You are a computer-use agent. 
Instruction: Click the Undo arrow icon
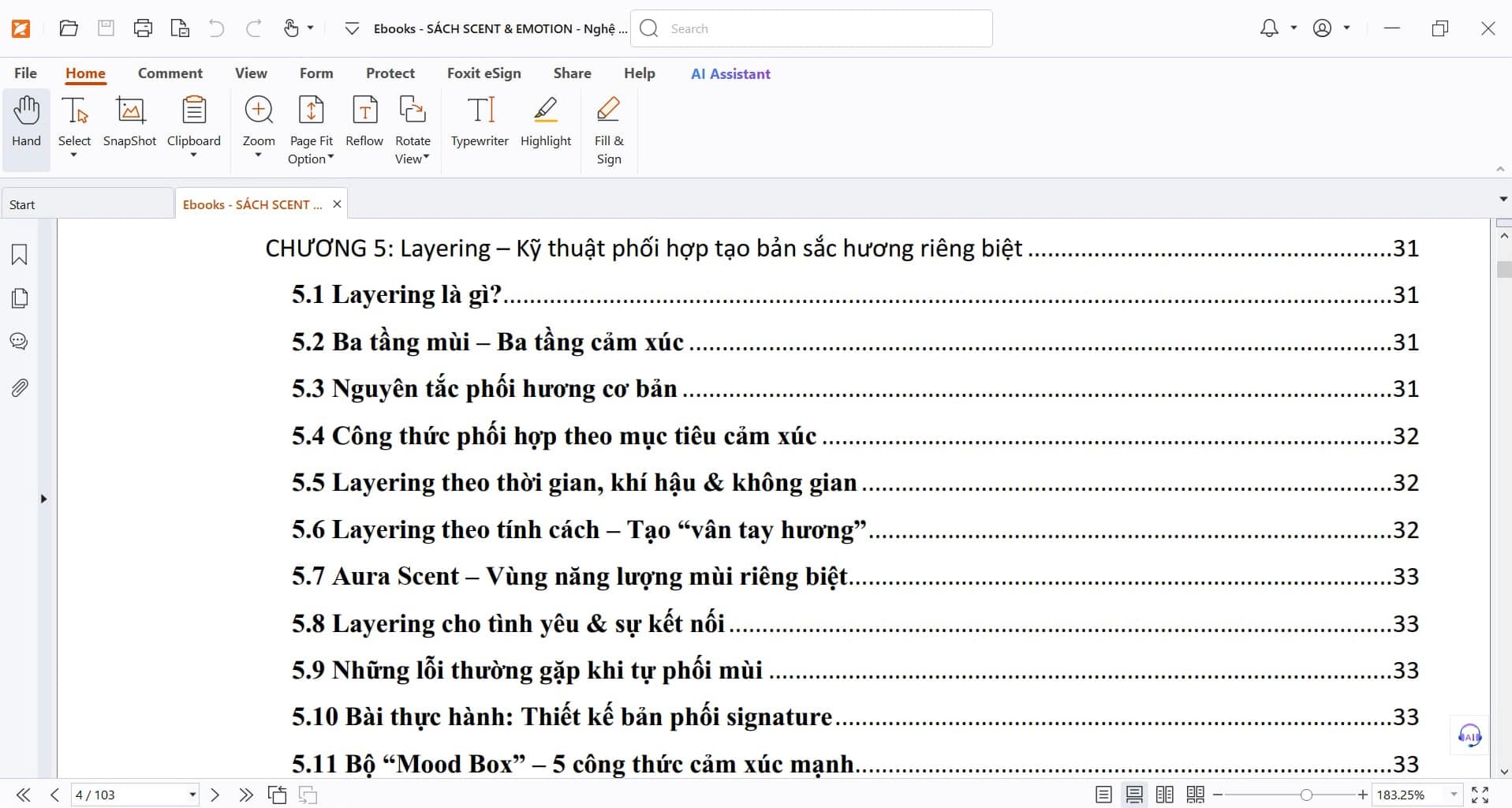click(x=216, y=28)
